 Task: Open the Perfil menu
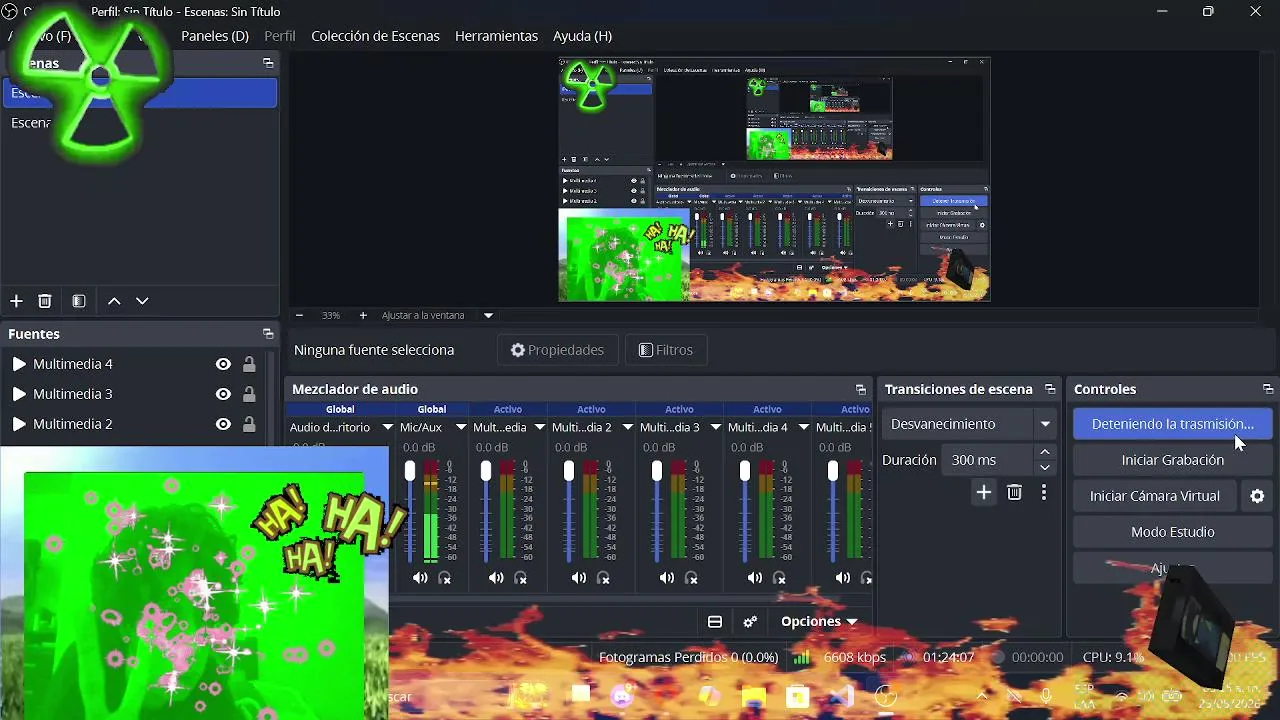click(x=280, y=36)
